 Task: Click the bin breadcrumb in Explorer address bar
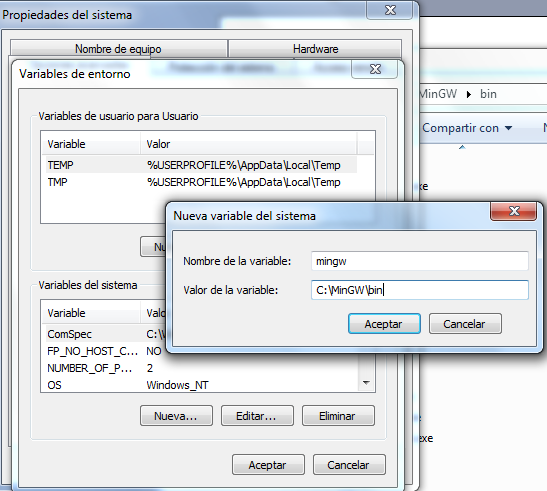(488, 94)
